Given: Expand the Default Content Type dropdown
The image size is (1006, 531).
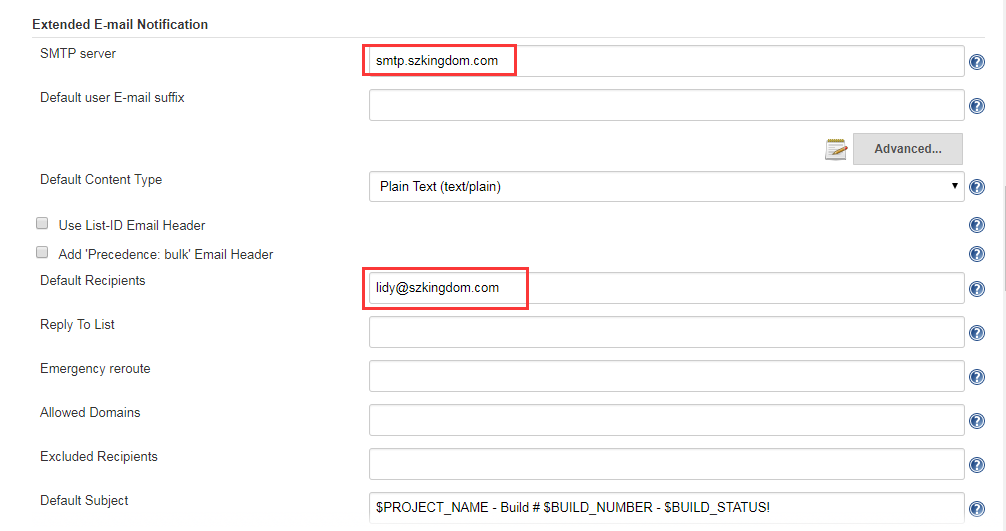Looking at the screenshot, I should pos(667,187).
